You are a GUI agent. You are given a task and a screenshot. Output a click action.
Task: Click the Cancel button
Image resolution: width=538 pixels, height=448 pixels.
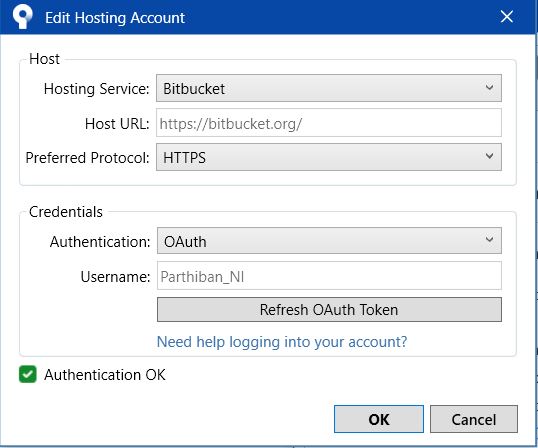point(473,419)
